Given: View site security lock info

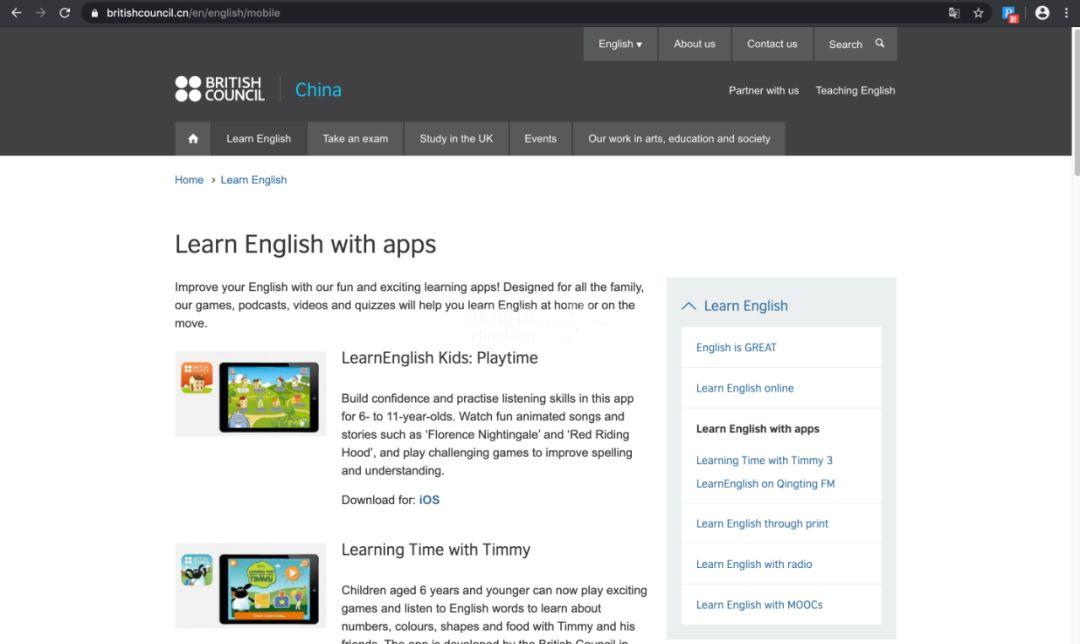Looking at the screenshot, I should click(94, 13).
